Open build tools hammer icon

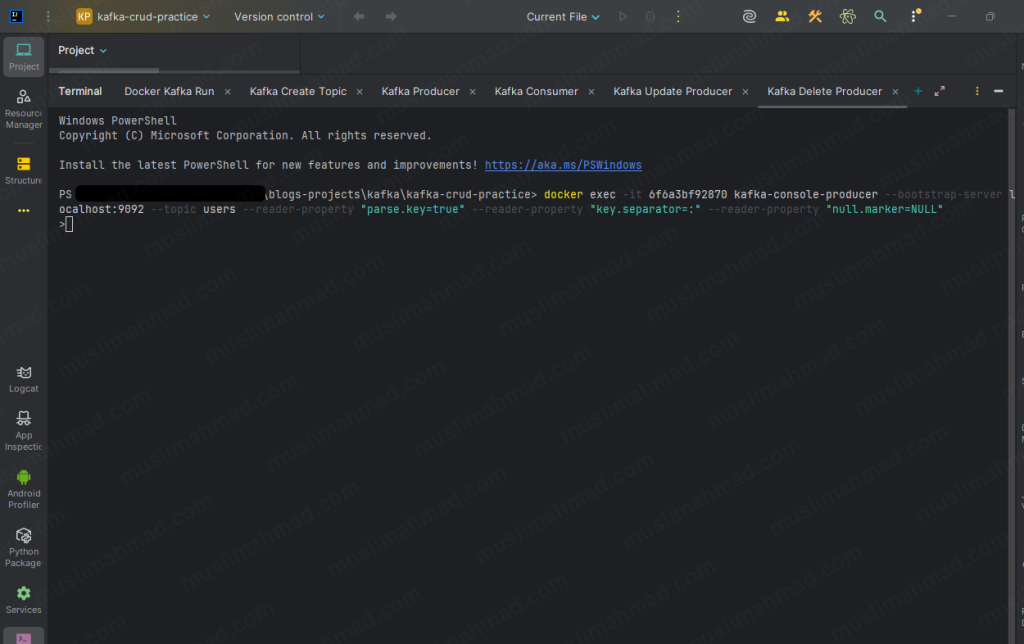tap(814, 16)
